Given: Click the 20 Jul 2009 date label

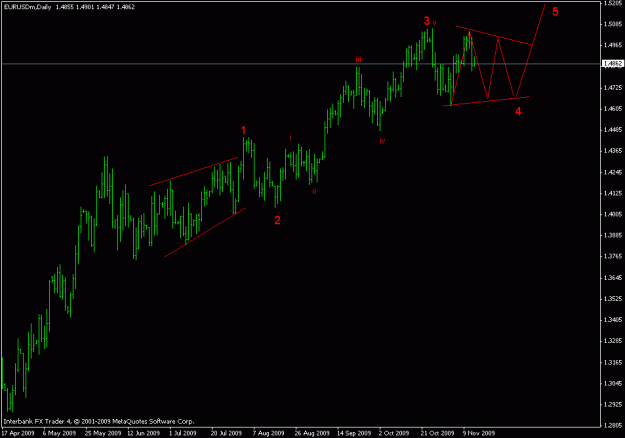Looking at the screenshot, I should 226,433.
